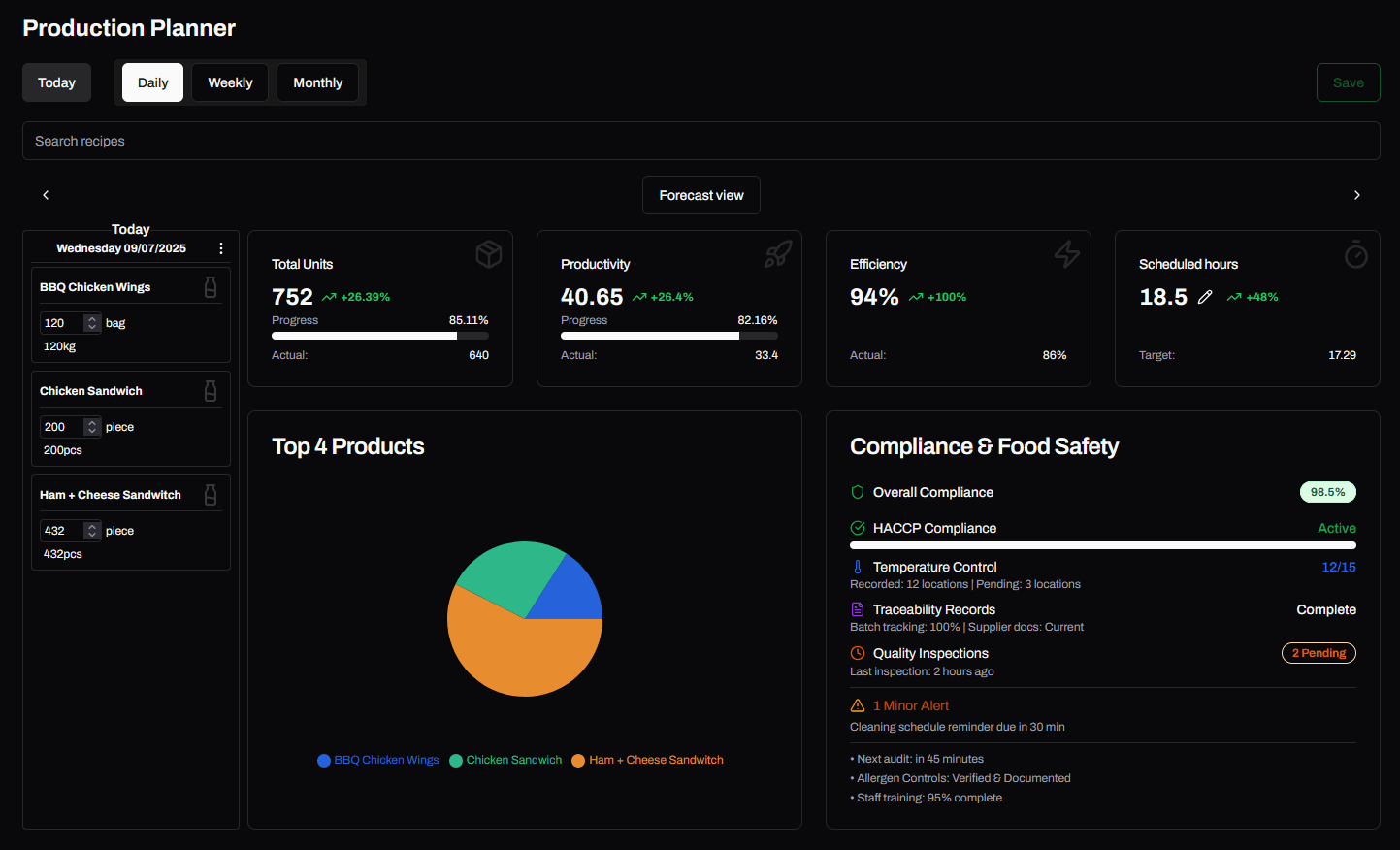The width and height of the screenshot is (1400, 850).
Task: Adjust Ham + Cheese Sandwich quantity stepper
Action: [x=92, y=531]
